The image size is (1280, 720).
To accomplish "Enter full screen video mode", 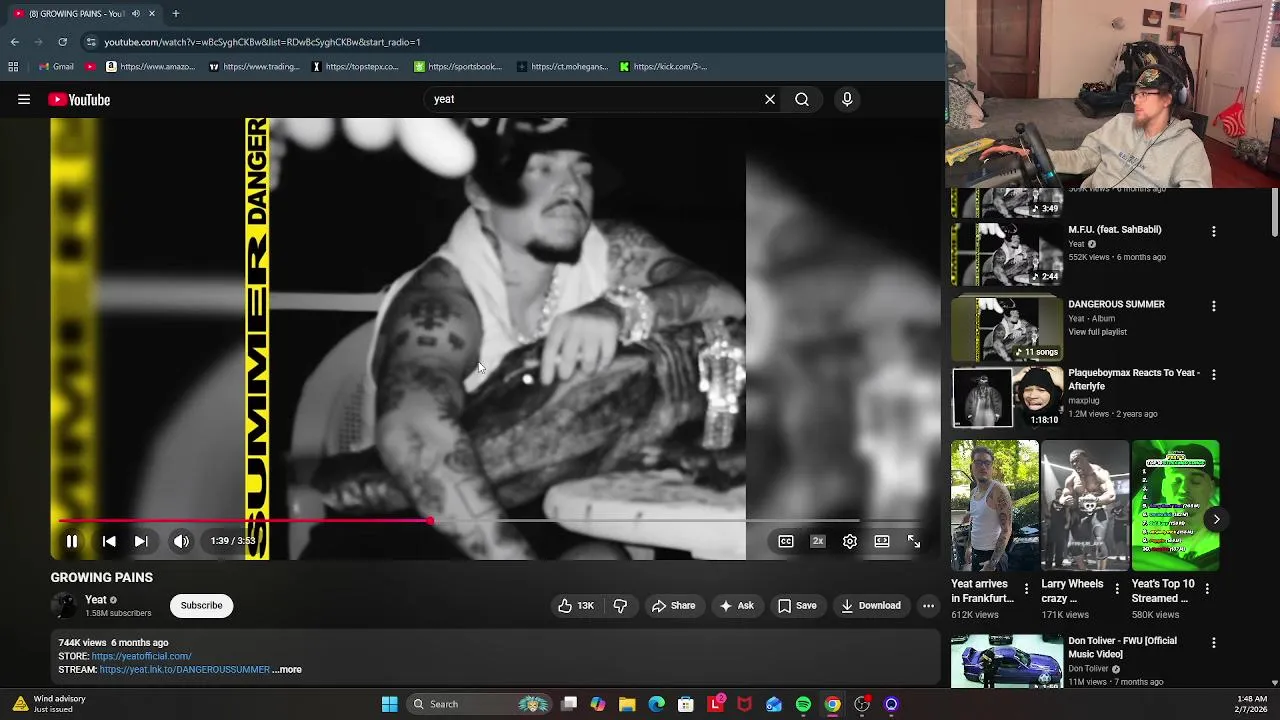I will pos(914,541).
